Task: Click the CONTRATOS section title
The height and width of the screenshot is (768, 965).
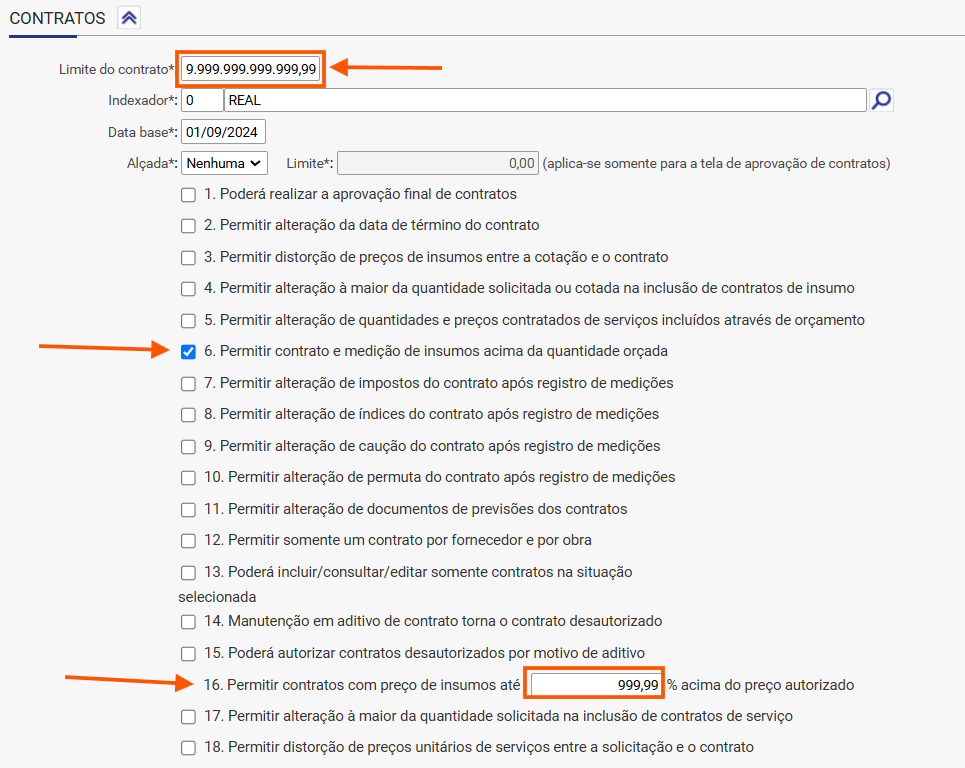Action: click(57, 18)
